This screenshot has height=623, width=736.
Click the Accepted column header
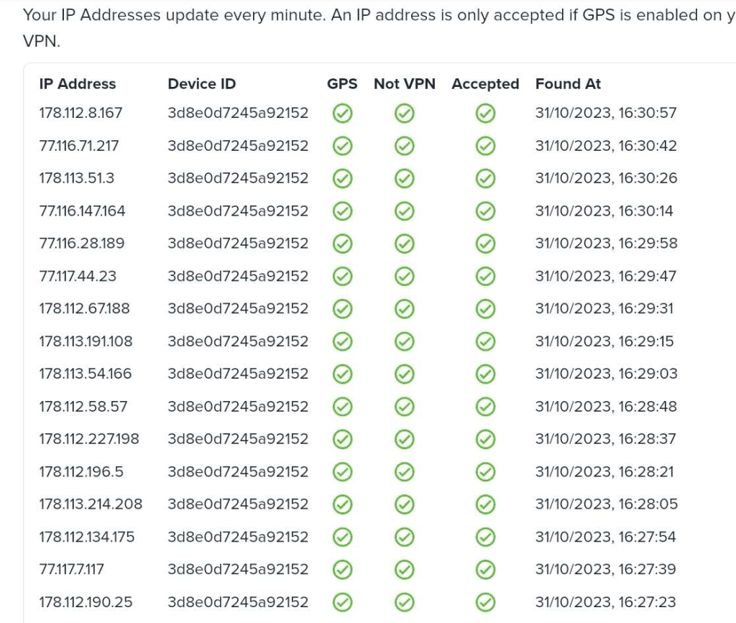click(485, 84)
